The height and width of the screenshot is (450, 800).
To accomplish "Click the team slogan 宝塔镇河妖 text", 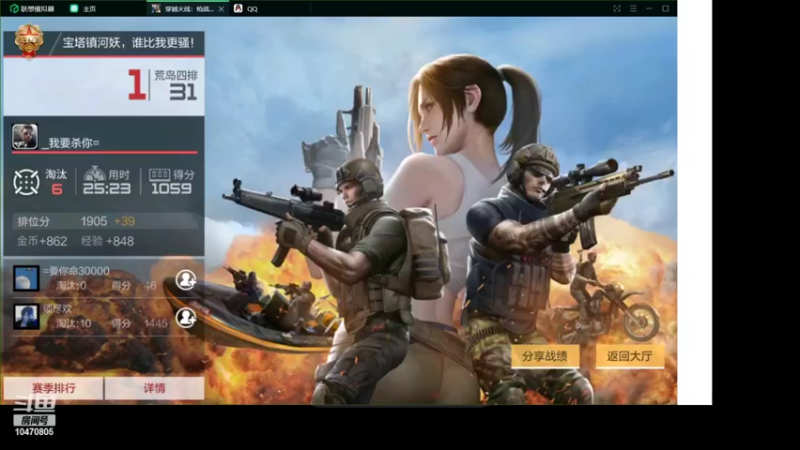I will tap(128, 43).
